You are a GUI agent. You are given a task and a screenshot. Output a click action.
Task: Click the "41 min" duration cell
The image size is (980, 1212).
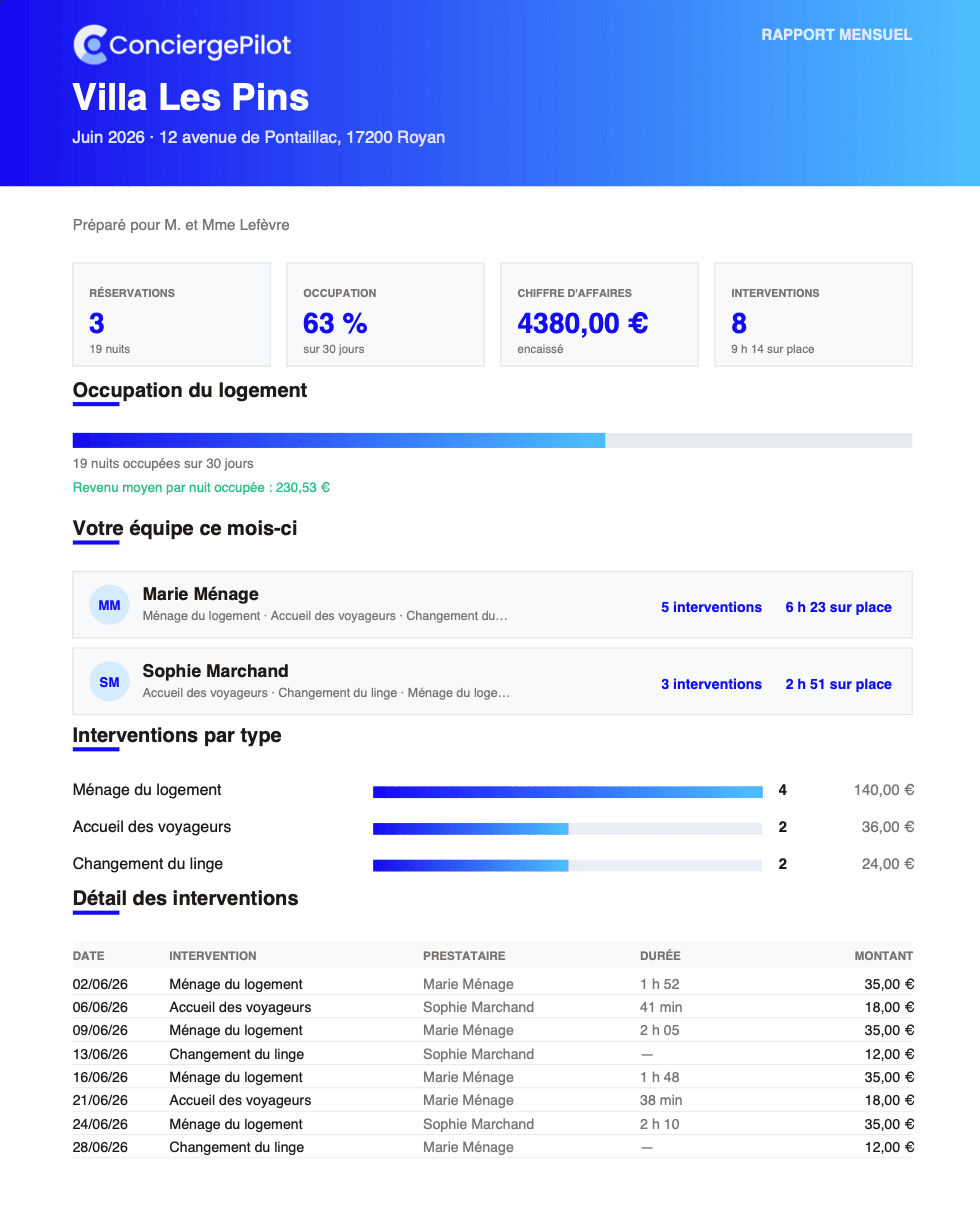point(661,1007)
